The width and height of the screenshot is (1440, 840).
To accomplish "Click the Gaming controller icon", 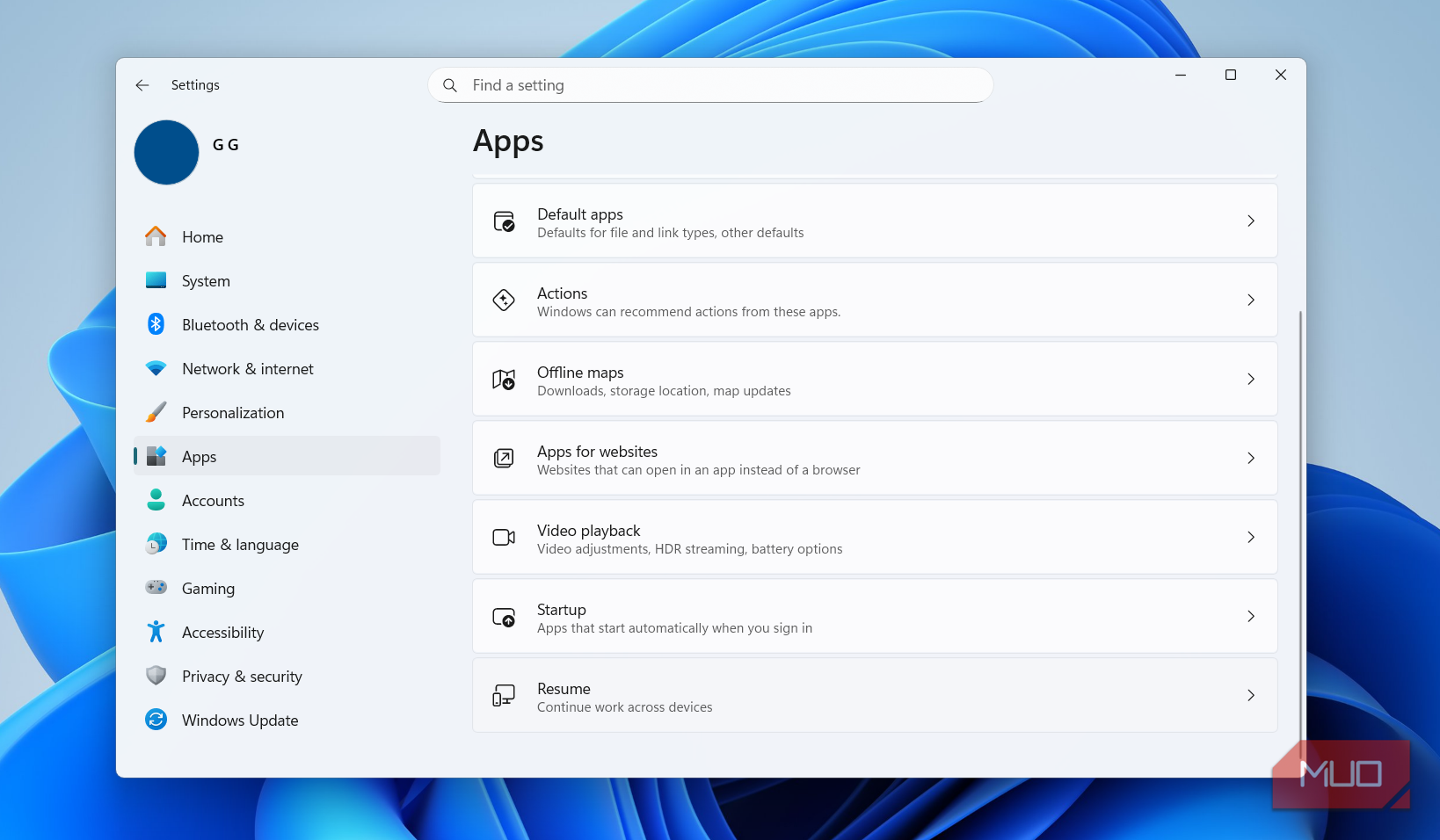I will (156, 587).
